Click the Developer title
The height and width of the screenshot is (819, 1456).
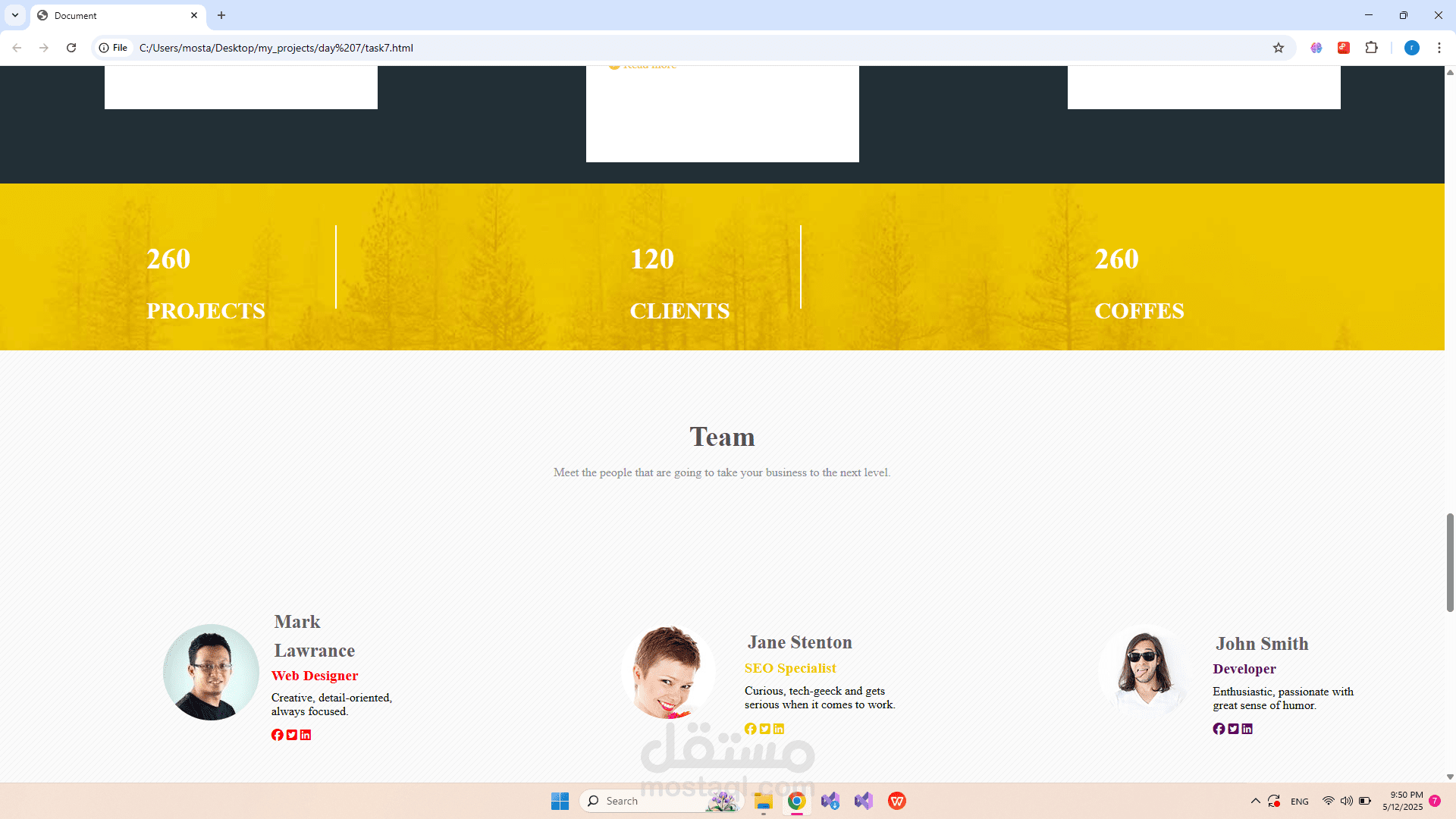[x=1244, y=669]
